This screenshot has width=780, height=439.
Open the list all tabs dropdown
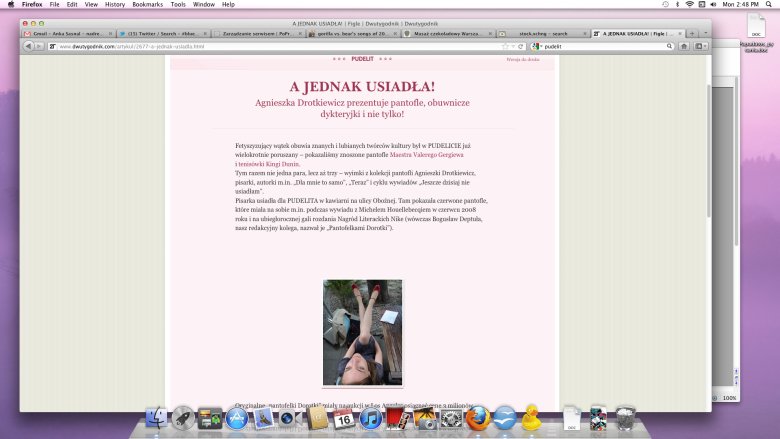[705, 33]
